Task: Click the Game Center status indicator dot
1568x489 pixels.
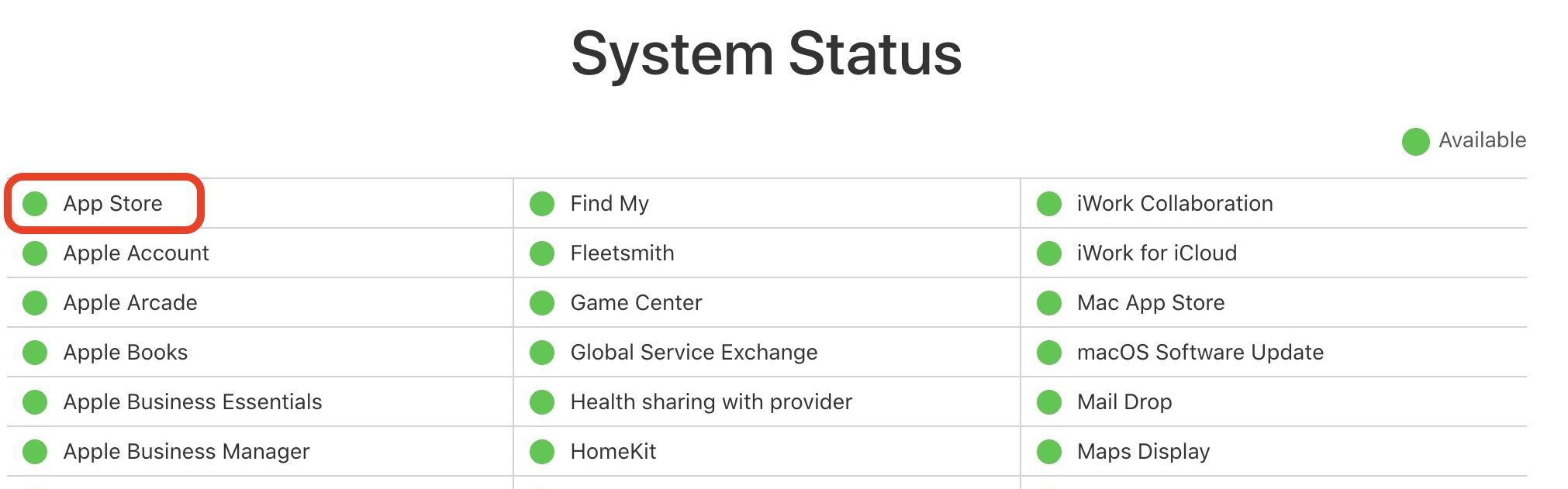Action: pos(542,303)
